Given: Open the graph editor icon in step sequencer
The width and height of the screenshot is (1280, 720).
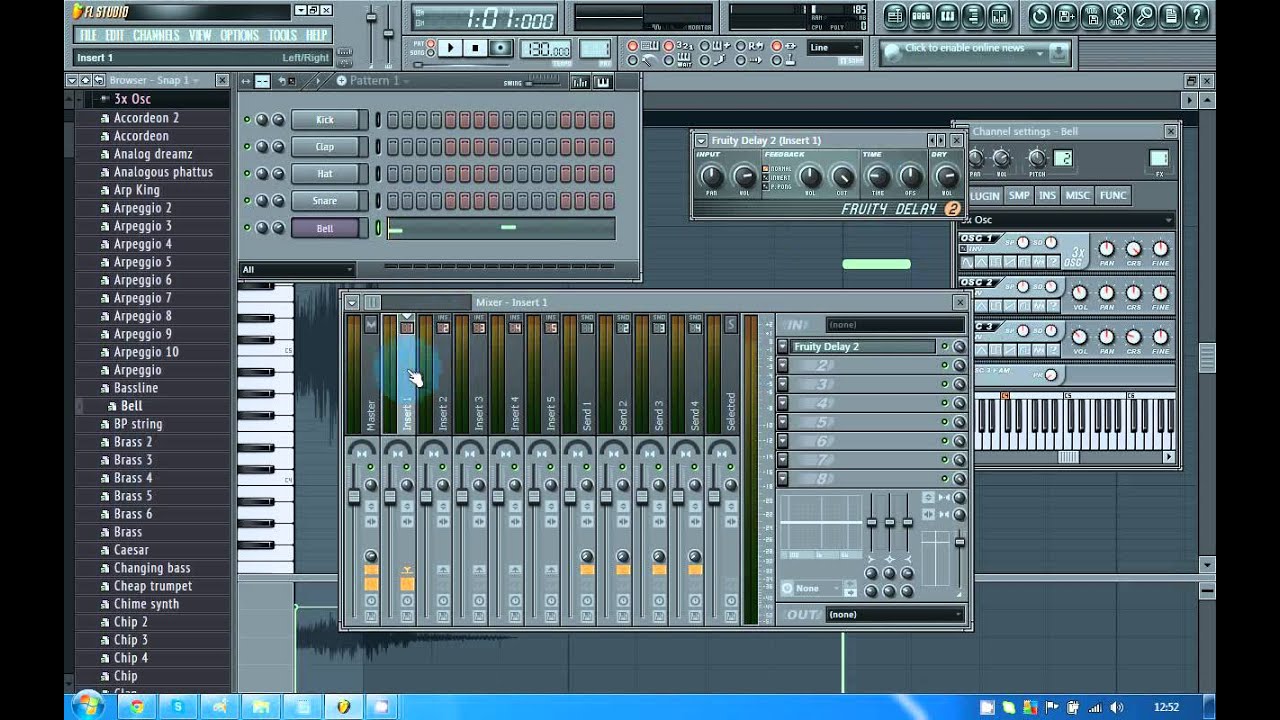Looking at the screenshot, I should pyautogui.click(x=580, y=82).
